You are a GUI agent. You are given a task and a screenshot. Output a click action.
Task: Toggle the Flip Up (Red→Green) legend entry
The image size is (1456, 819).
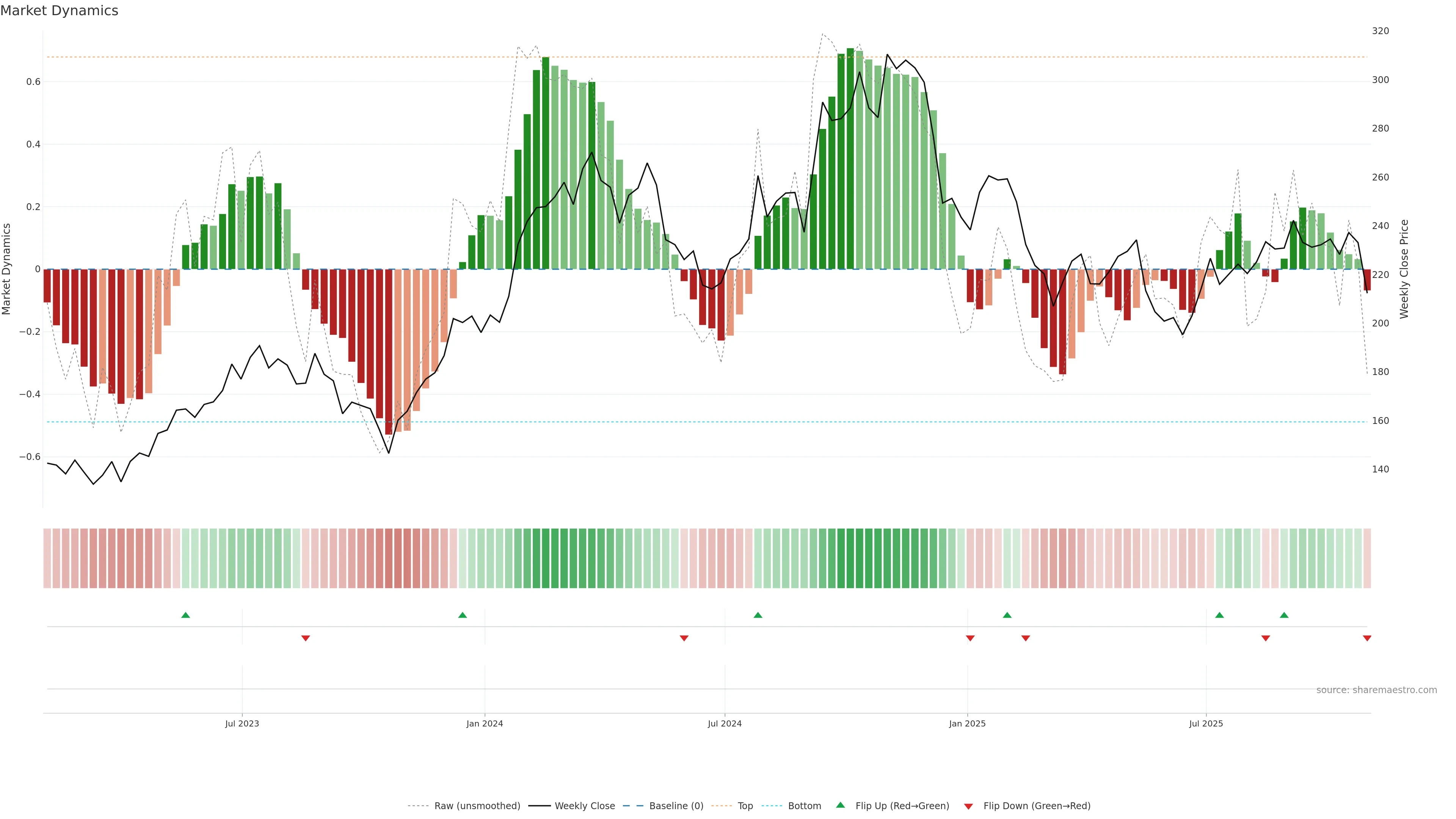point(902,806)
